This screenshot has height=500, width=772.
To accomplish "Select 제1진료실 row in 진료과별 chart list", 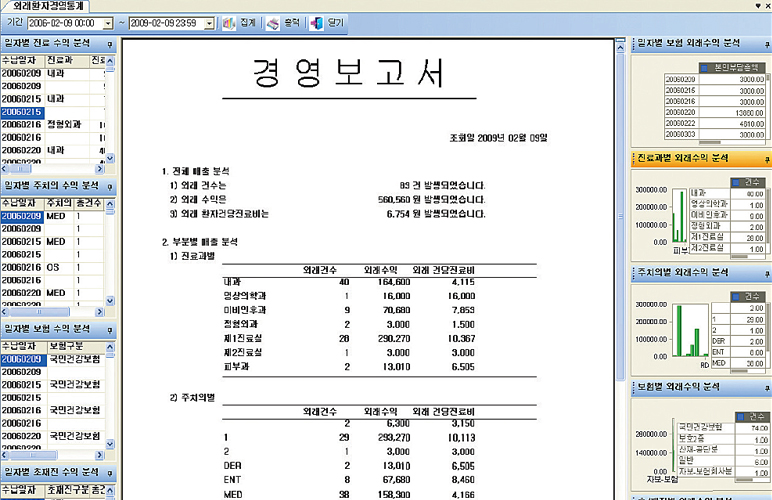I will coord(727,237).
